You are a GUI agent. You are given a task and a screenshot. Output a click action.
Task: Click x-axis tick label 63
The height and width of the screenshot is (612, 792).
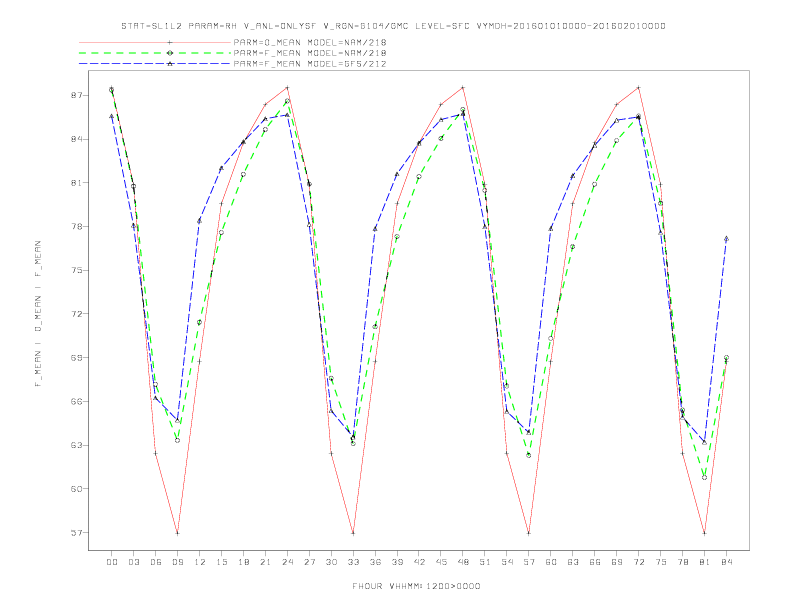pos(573,562)
